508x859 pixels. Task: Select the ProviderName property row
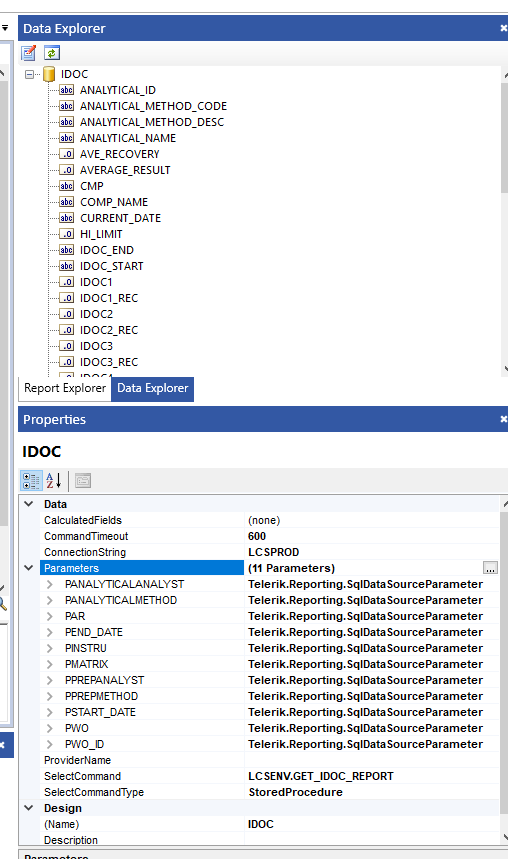(x=270, y=760)
